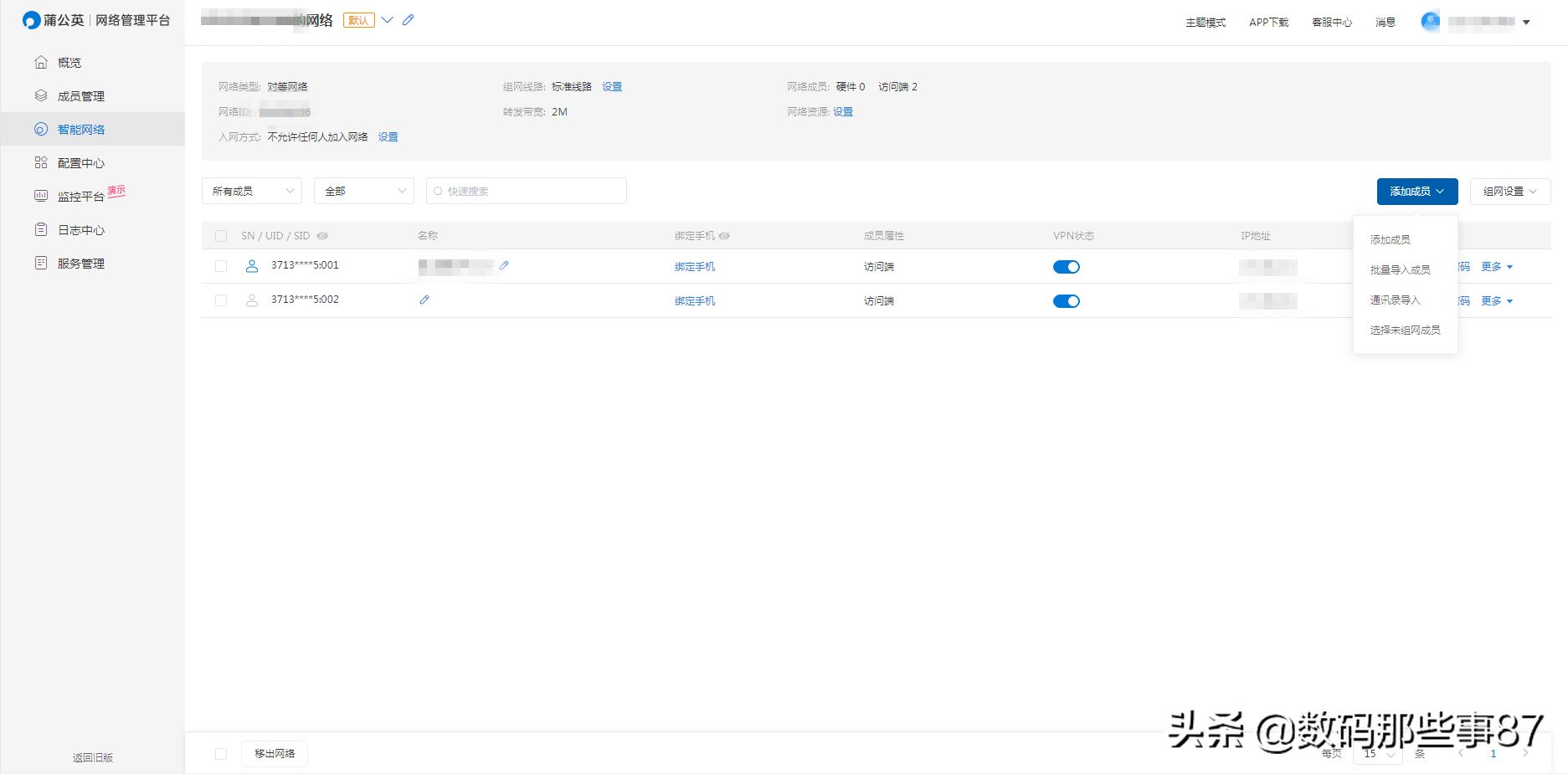This screenshot has width=1568, height=774.
Task: Click the user avatar in top bar
Action: [1430, 22]
